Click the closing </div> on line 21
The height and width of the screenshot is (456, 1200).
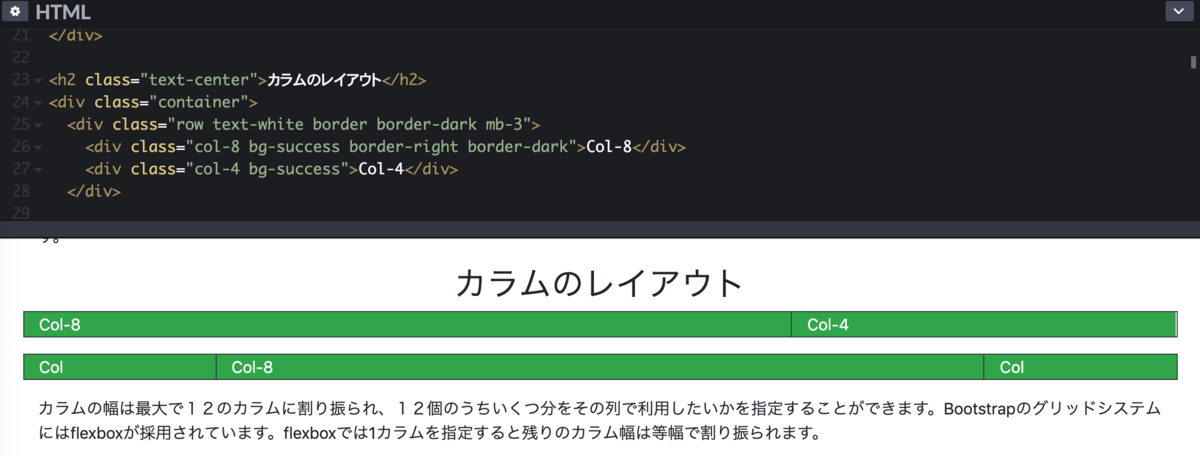click(x=75, y=36)
